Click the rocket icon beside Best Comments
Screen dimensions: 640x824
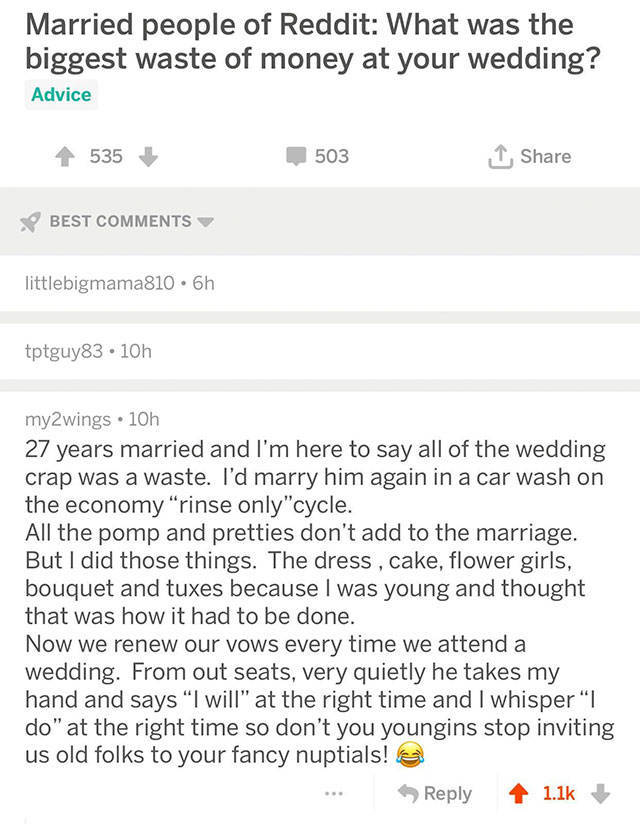pos(32,221)
